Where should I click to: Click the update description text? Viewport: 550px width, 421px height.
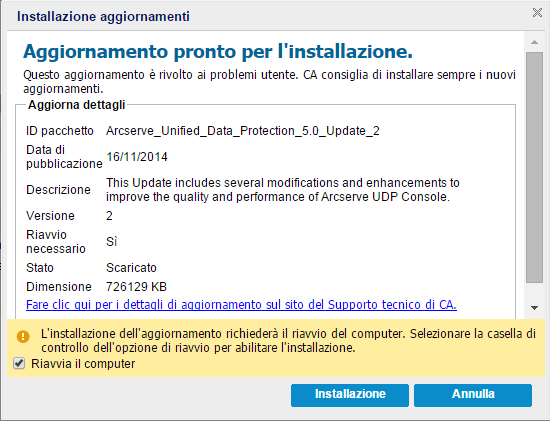point(283,190)
